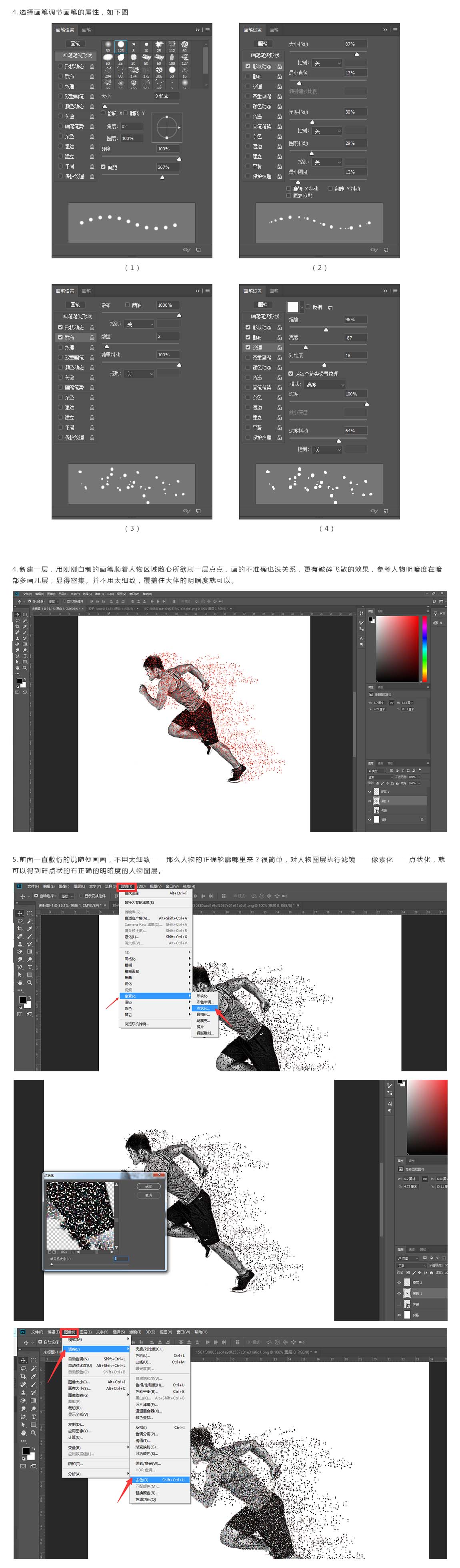This screenshot has height=1568, width=460.
Task: Uncheck the 间距 spacing checkbox in panel (1)
Action: pyautogui.click(x=104, y=167)
